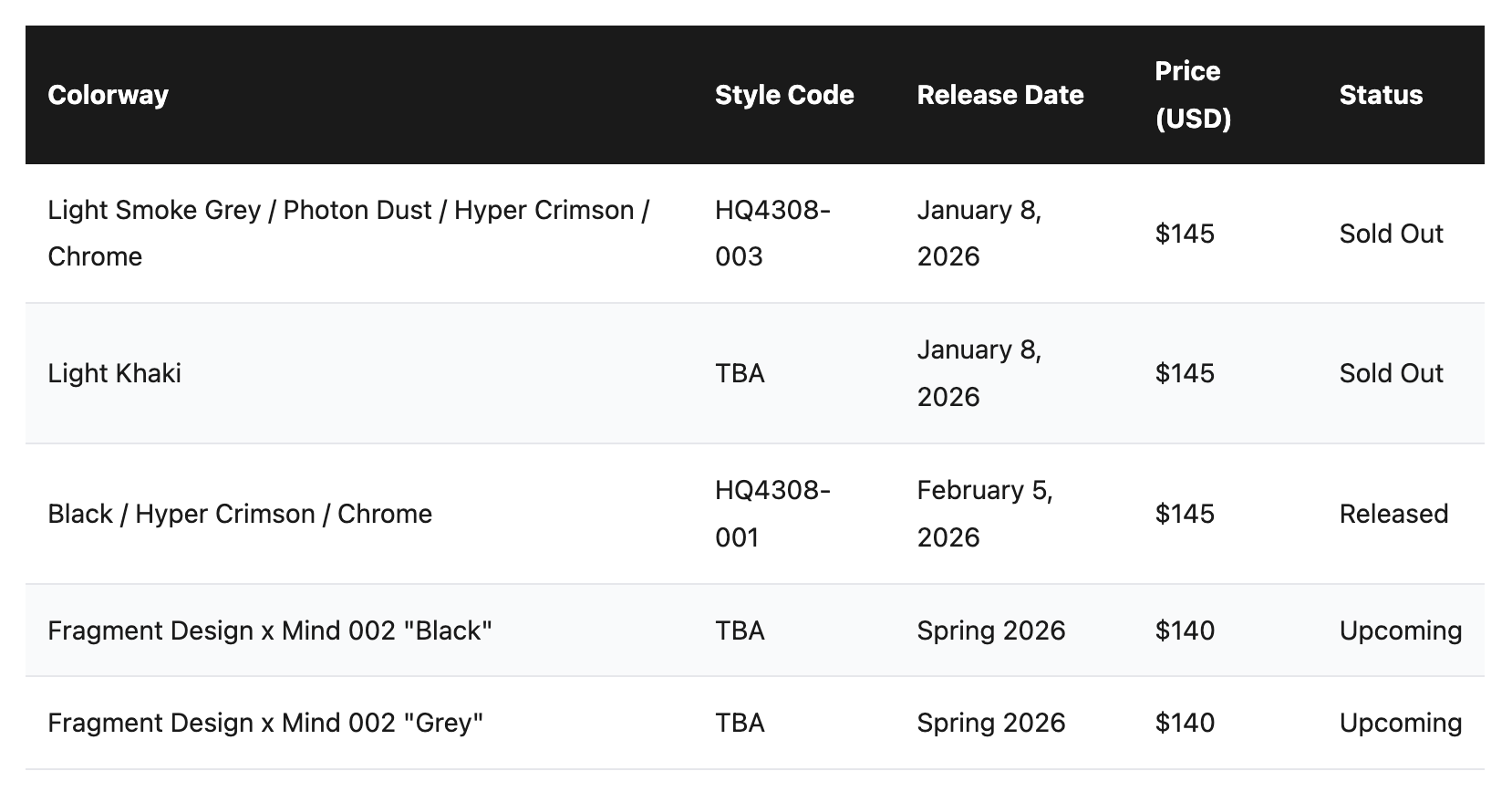
Task: Click the $140 price in the "Black" Fragment row
Action: coord(1185,630)
